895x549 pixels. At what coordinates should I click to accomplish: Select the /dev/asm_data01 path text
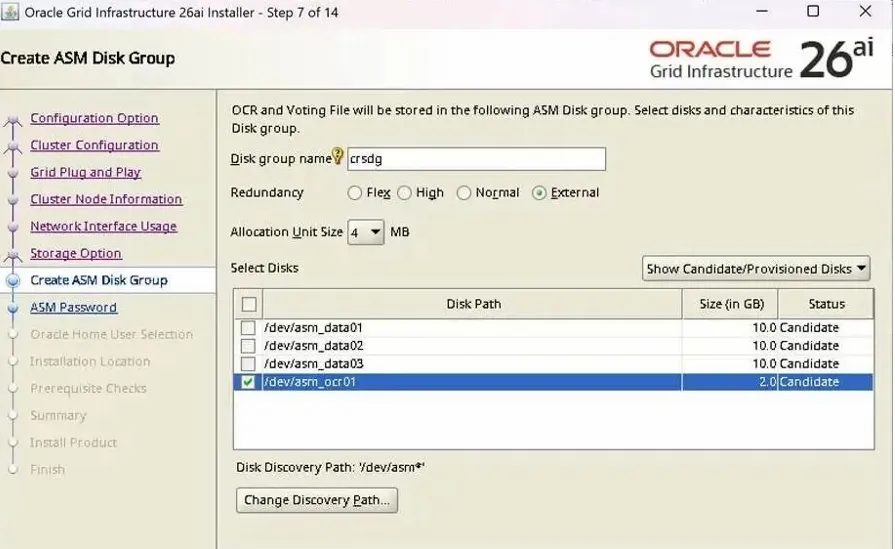coord(313,328)
